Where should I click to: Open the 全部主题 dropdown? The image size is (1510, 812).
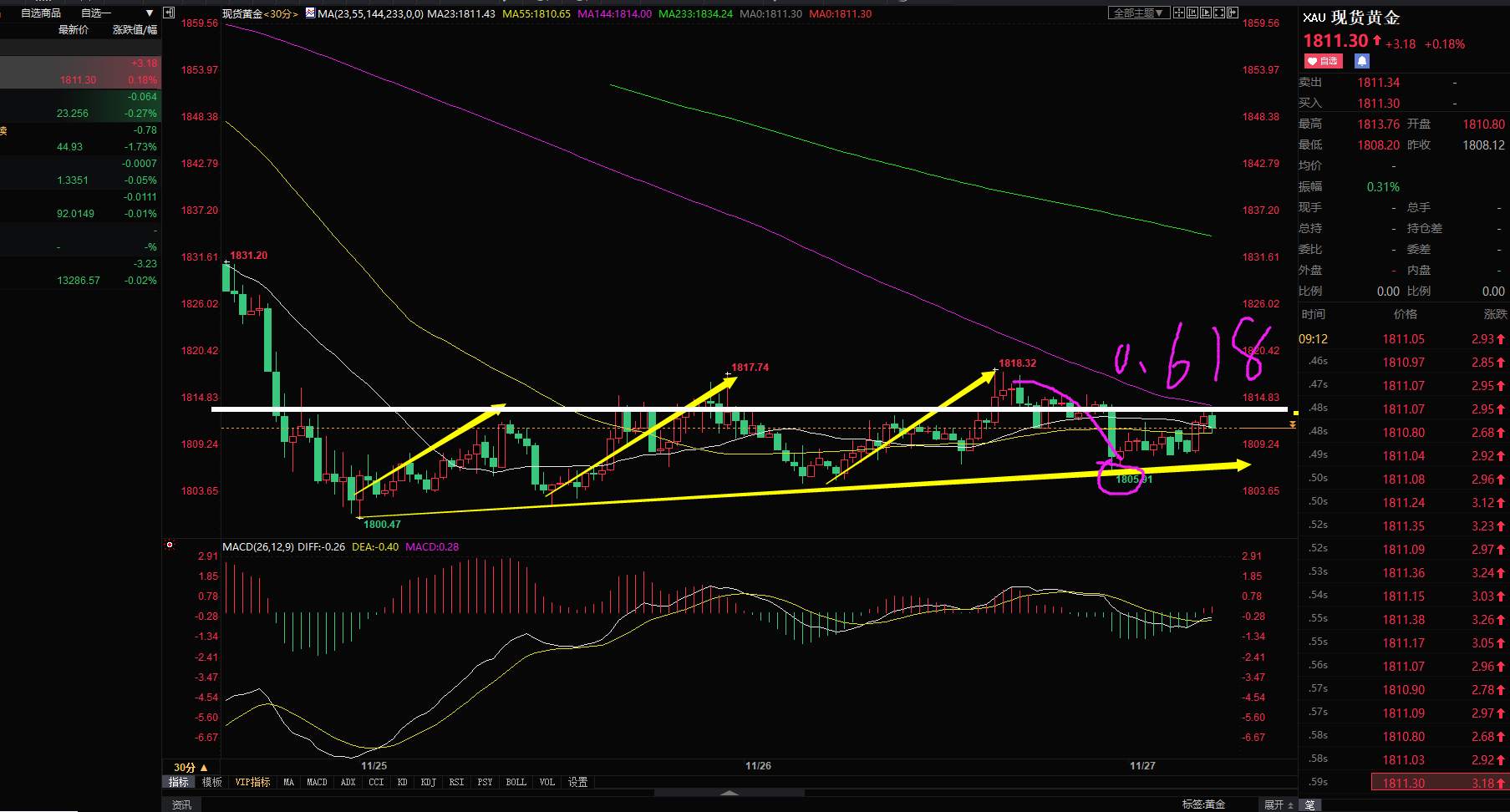[x=1138, y=13]
